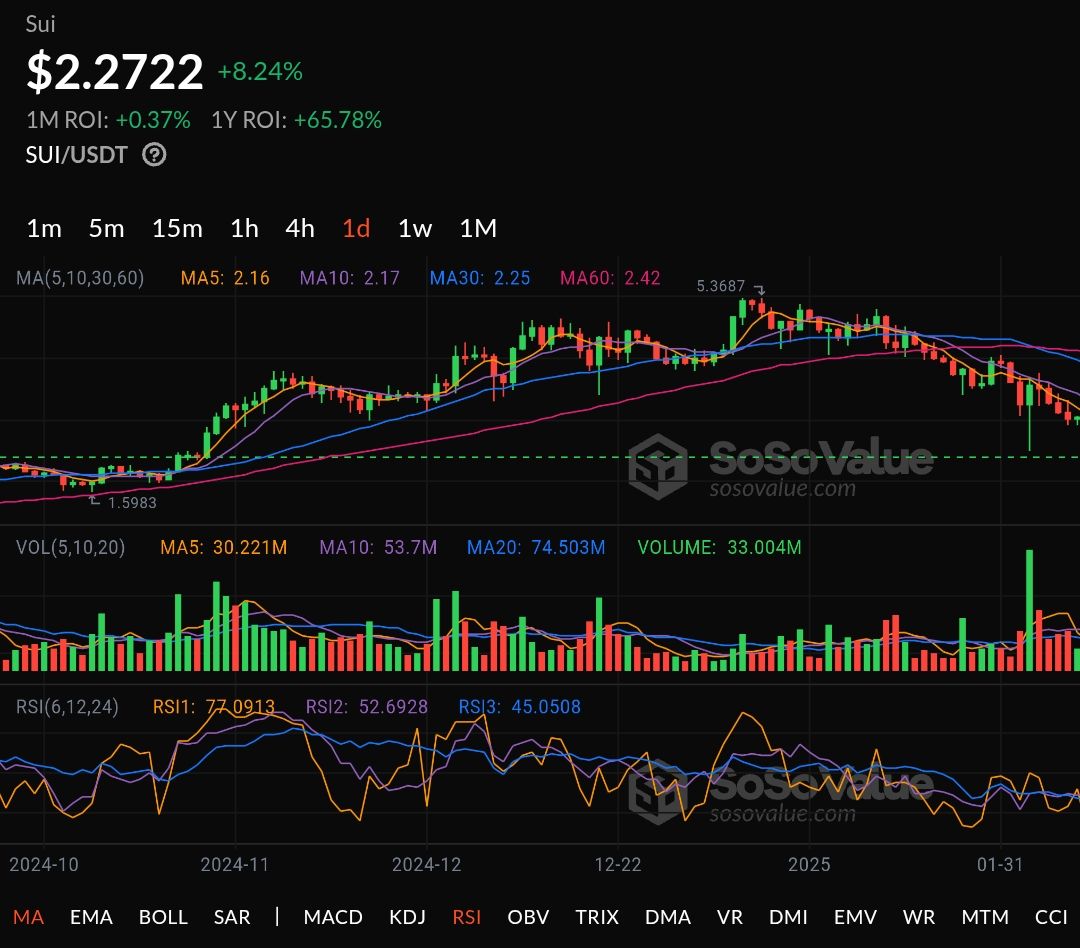The image size is (1080, 948).
Task: Click the $2.2722 price
Action: click(x=114, y=71)
